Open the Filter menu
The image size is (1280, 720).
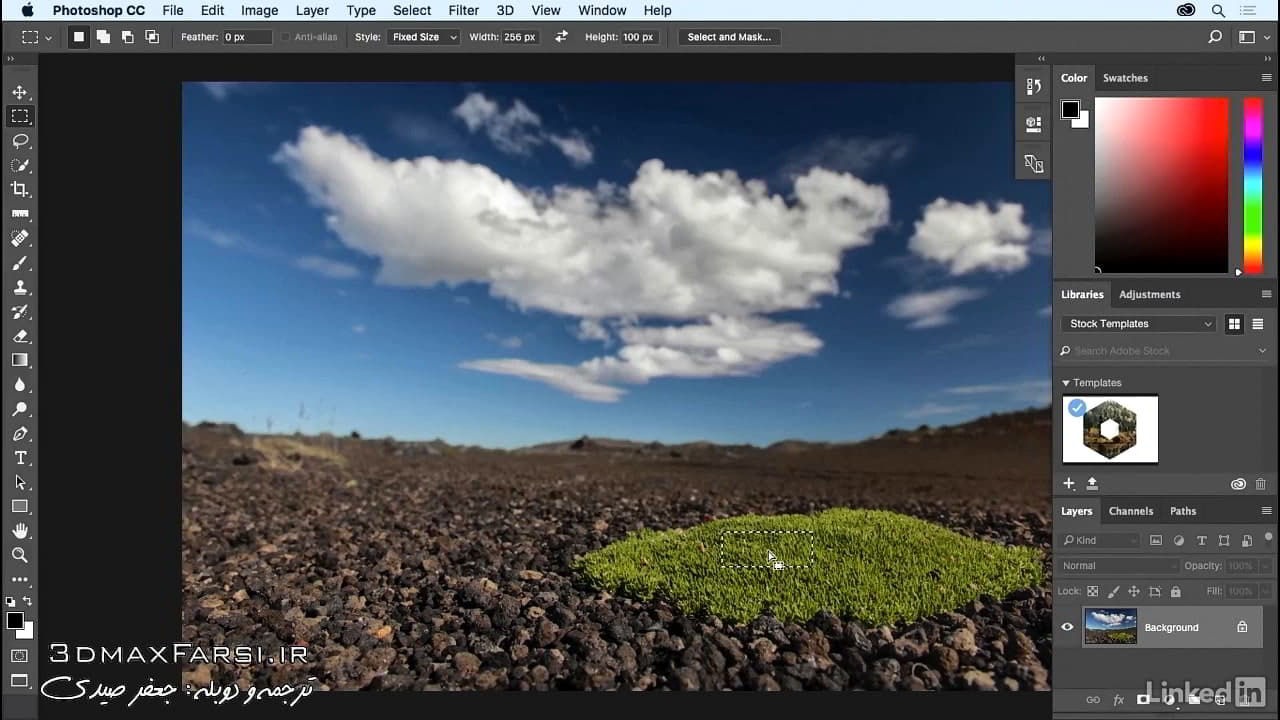[463, 10]
